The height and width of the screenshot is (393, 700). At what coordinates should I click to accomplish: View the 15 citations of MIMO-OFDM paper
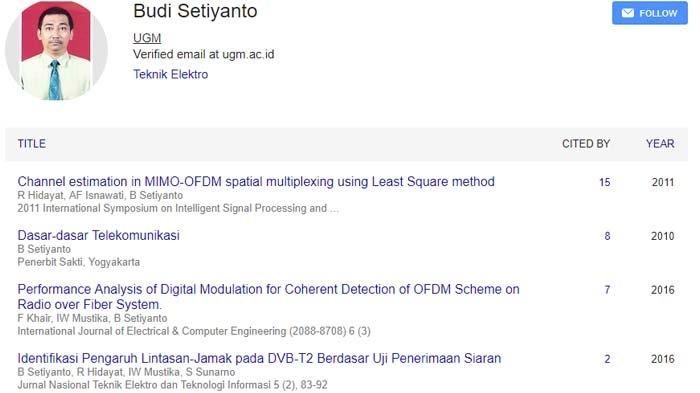coord(604,182)
